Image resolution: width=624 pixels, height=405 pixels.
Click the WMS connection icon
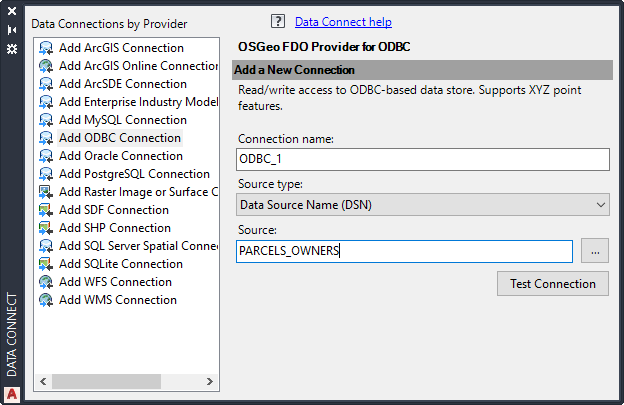46,300
